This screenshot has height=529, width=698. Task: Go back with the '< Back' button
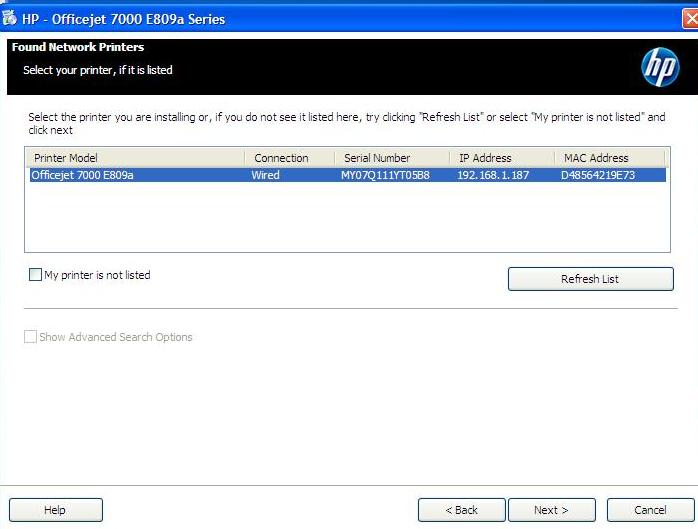pos(462,510)
